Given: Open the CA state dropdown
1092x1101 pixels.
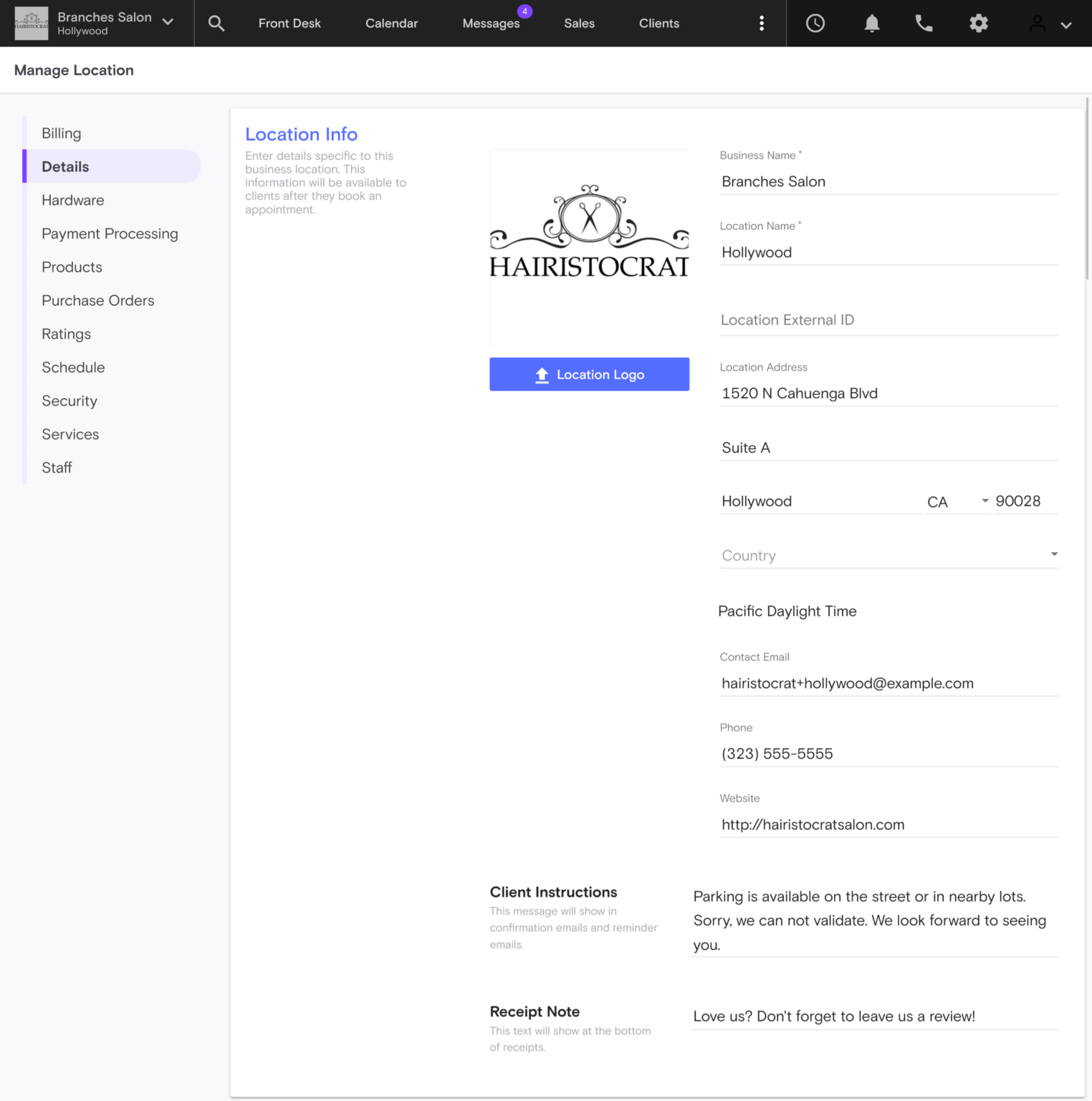Looking at the screenshot, I should point(957,501).
